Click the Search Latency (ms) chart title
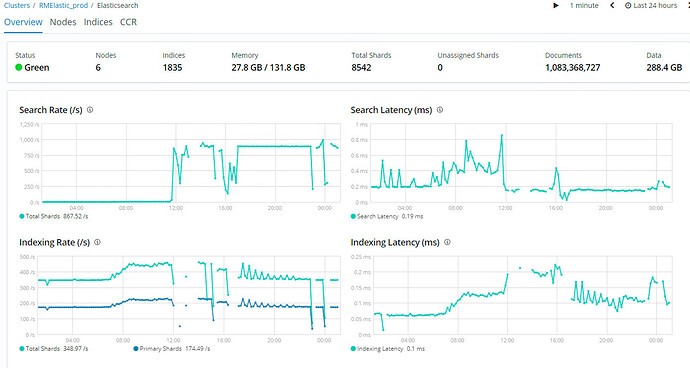 [391, 110]
